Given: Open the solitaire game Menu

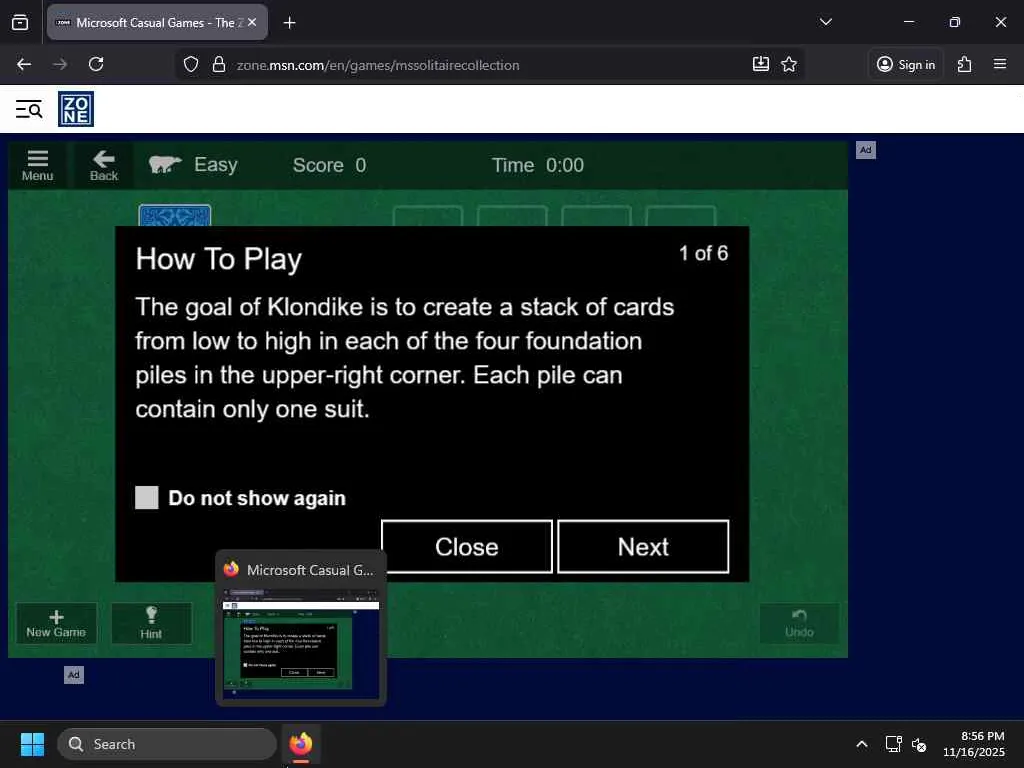Looking at the screenshot, I should pos(37,165).
